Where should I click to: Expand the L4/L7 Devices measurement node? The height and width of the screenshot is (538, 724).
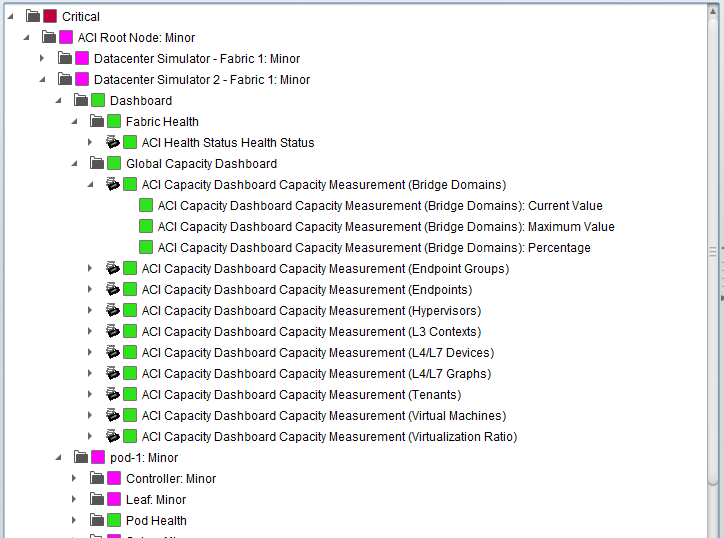coord(90,352)
